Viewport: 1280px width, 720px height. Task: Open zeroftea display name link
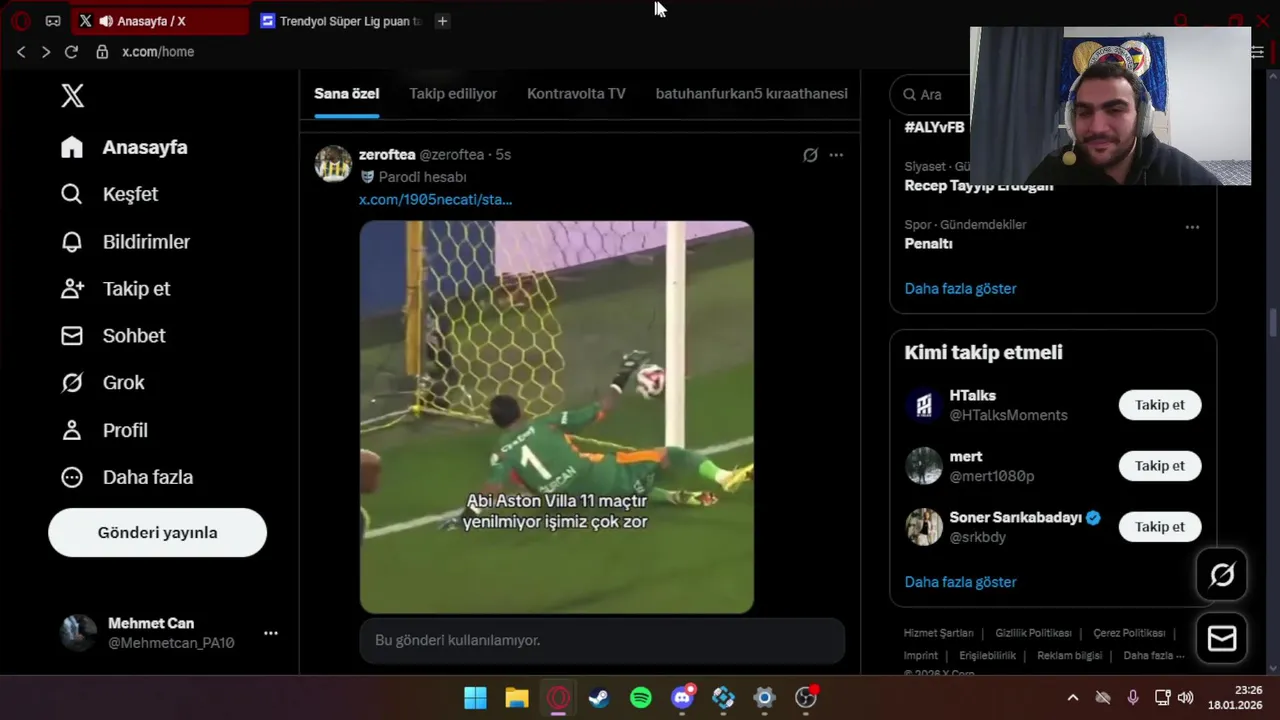(x=387, y=155)
